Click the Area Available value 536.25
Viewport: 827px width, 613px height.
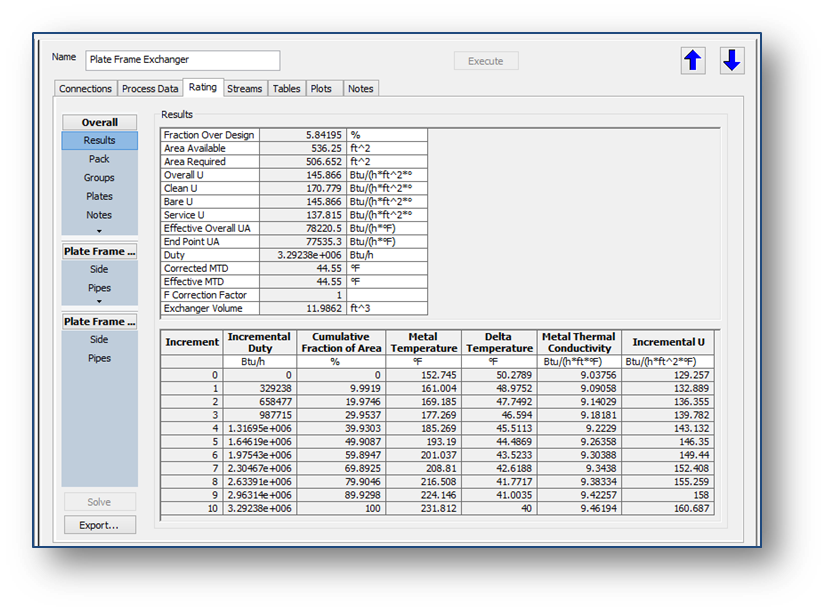tap(303, 148)
